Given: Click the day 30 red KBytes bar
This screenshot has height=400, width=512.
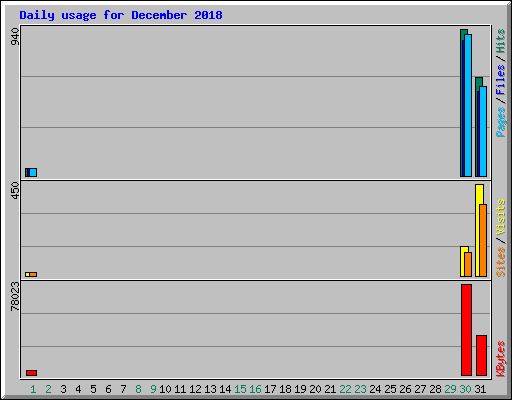Looking at the screenshot, I should (x=466, y=330).
